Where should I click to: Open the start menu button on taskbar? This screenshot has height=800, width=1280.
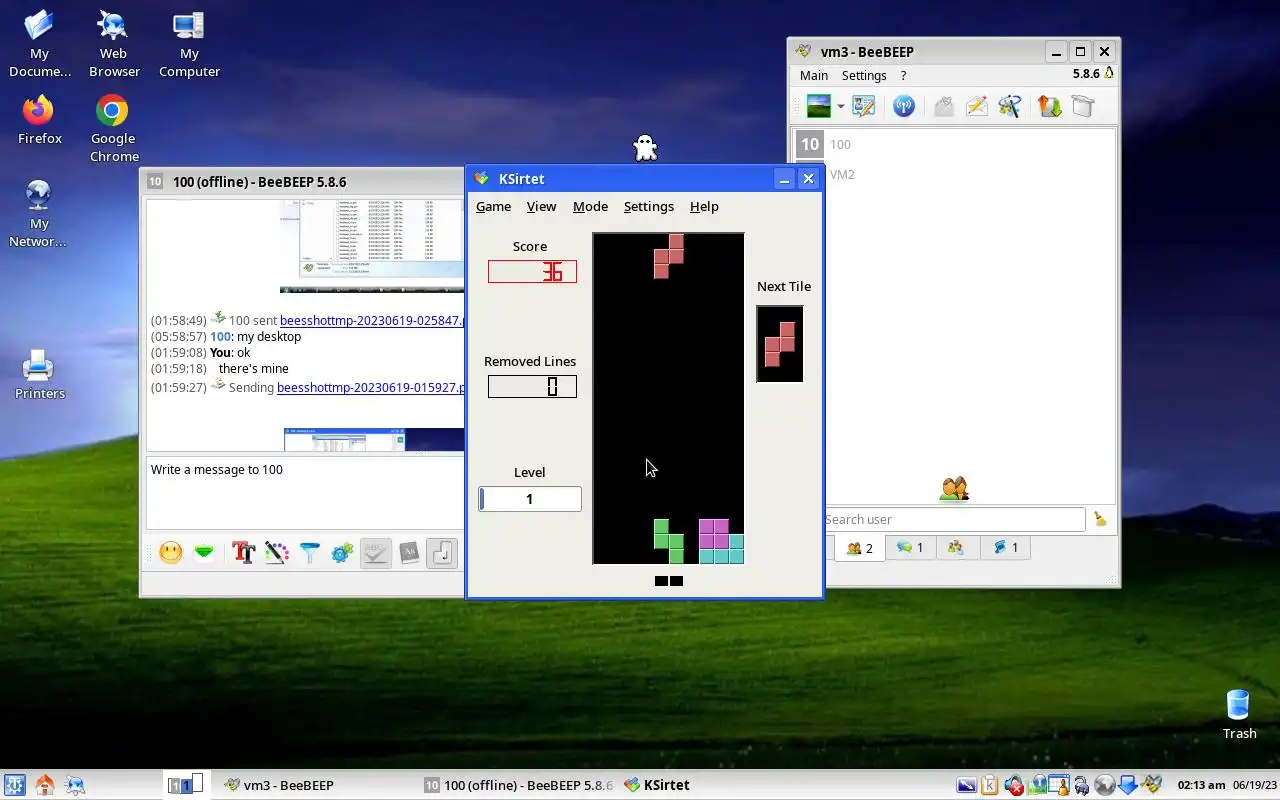(14, 785)
